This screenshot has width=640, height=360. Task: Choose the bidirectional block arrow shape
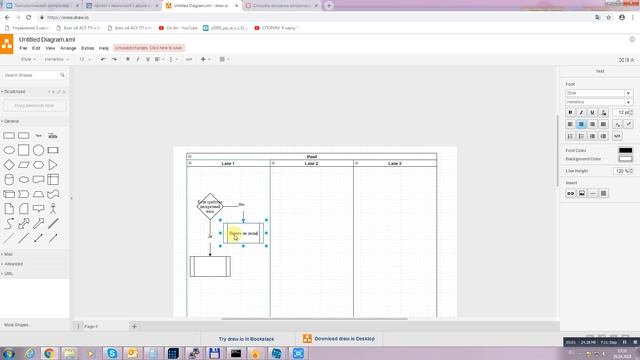pos(24,223)
